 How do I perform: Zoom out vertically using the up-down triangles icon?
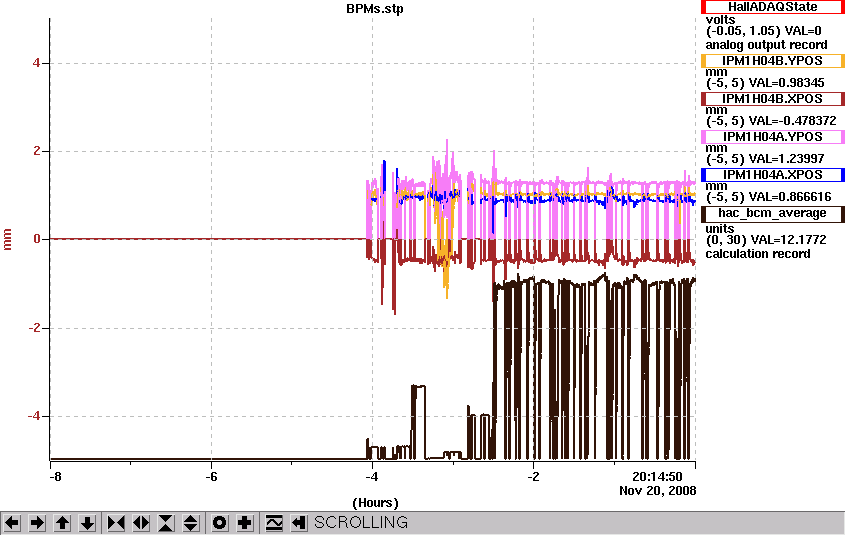191,523
